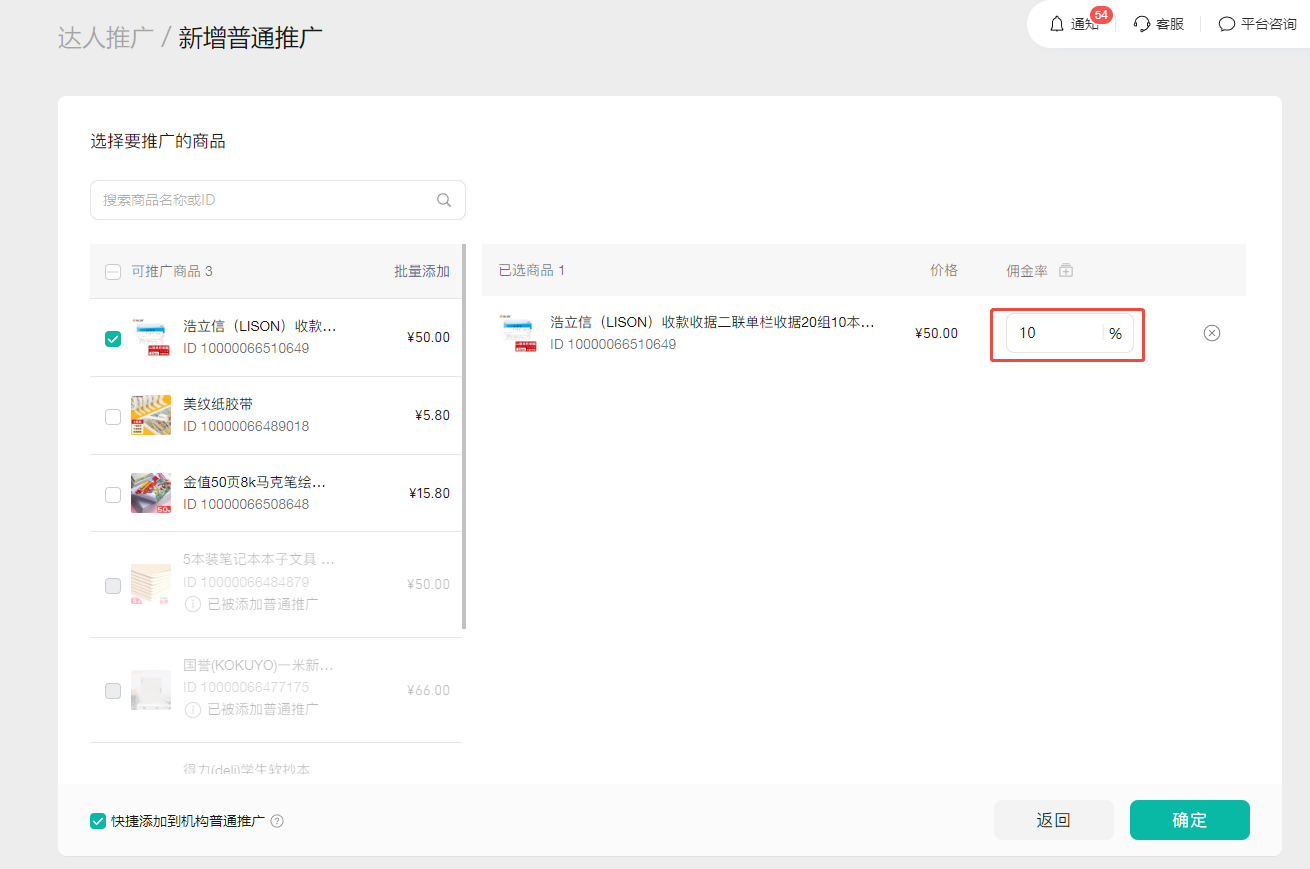Click info icon under 5本装笔记本 product
Image resolution: width=1310 pixels, height=869 pixels.
(192, 604)
